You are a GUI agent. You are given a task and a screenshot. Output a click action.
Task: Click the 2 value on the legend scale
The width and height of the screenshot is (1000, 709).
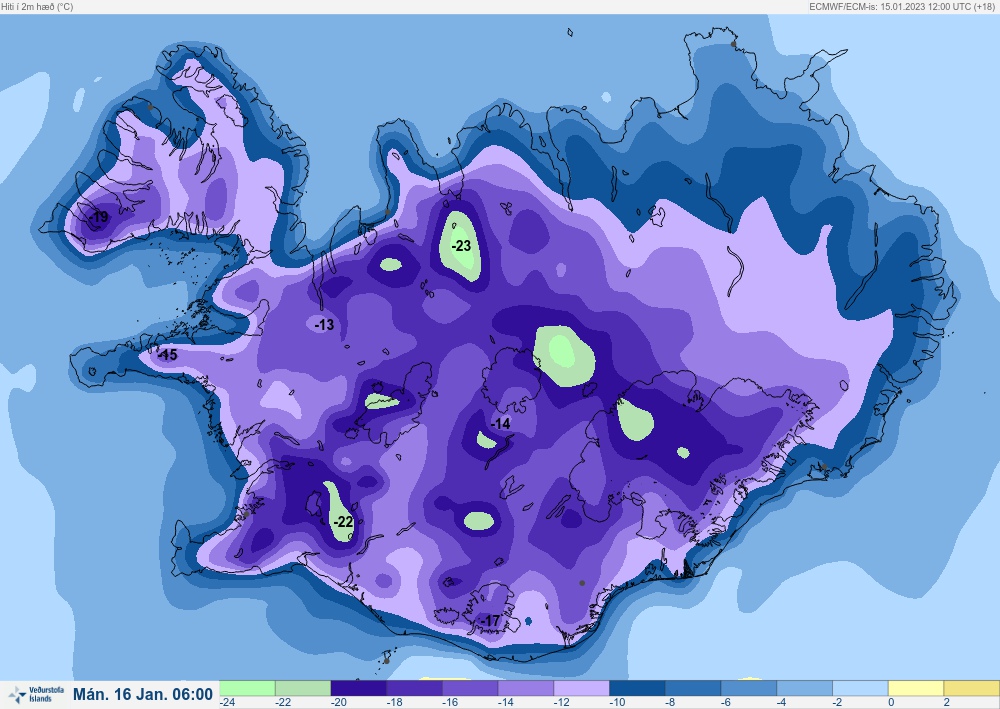pyautogui.click(x=947, y=703)
